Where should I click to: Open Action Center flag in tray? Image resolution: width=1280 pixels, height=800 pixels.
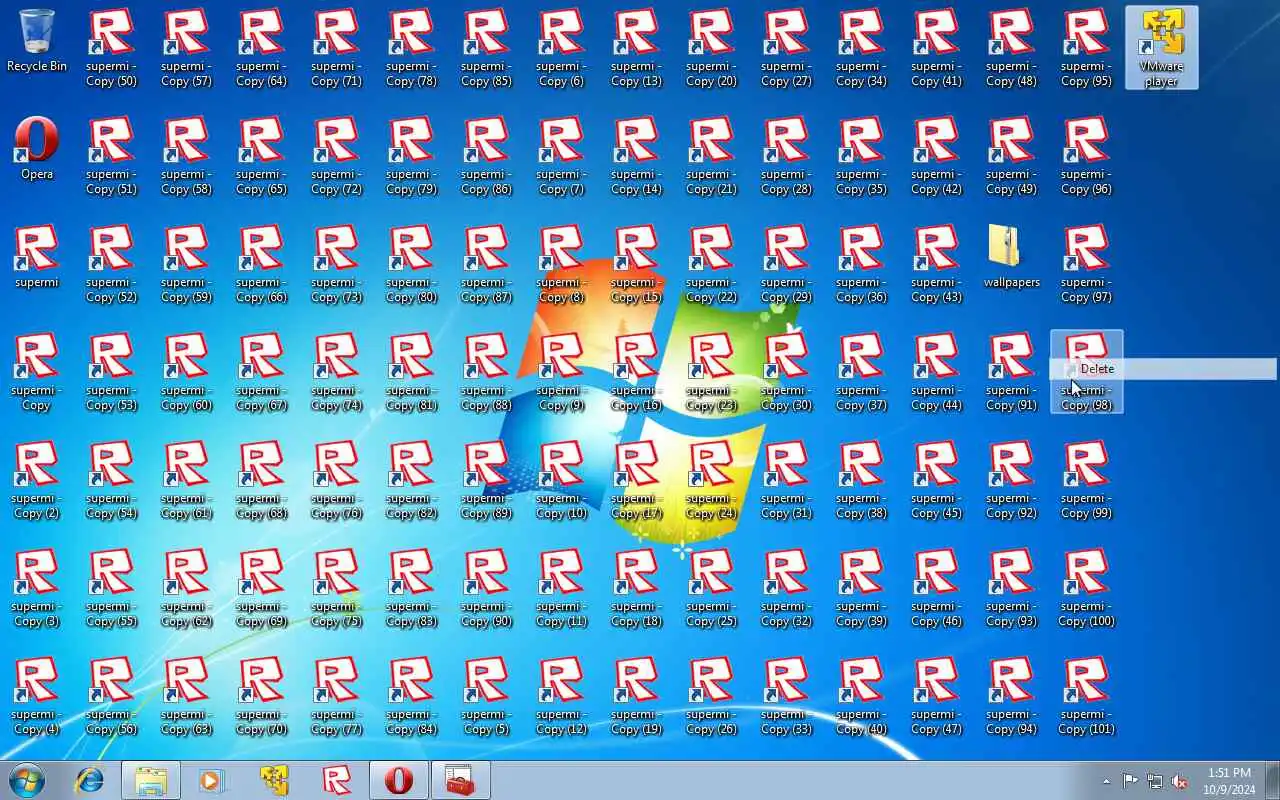1130,781
